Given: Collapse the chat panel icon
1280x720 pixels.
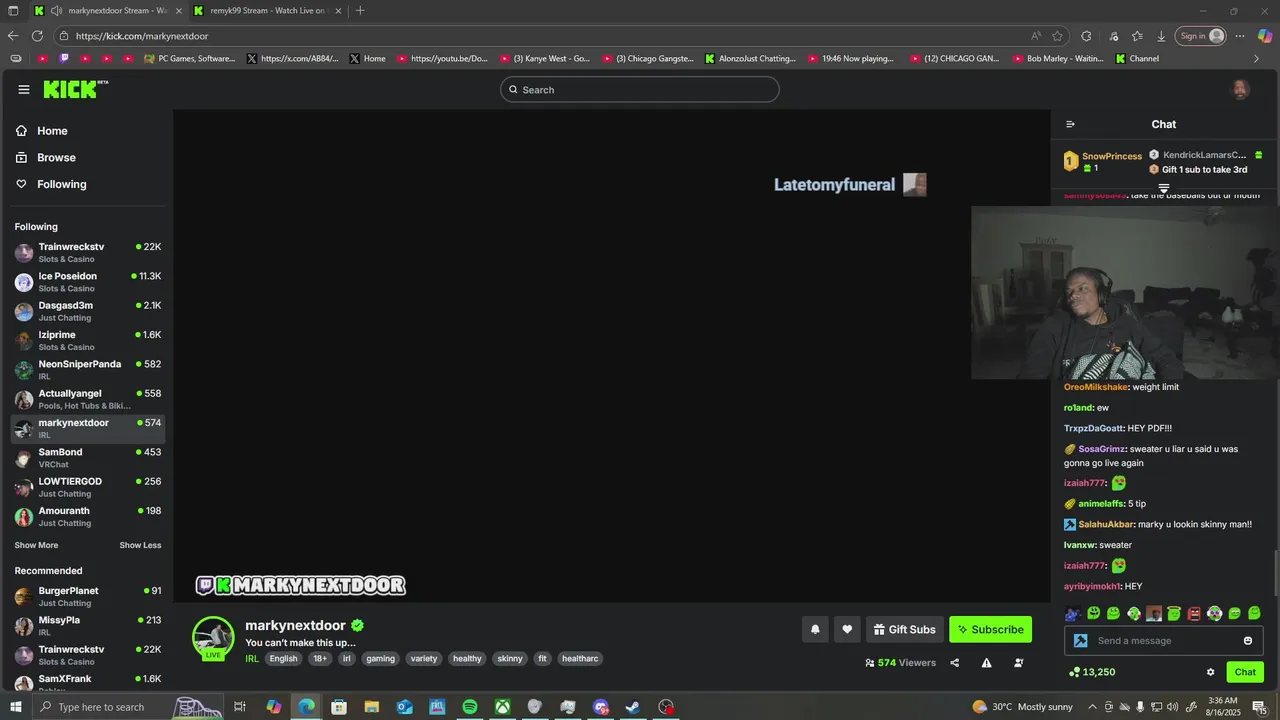Looking at the screenshot, I should pos(1070,124).
